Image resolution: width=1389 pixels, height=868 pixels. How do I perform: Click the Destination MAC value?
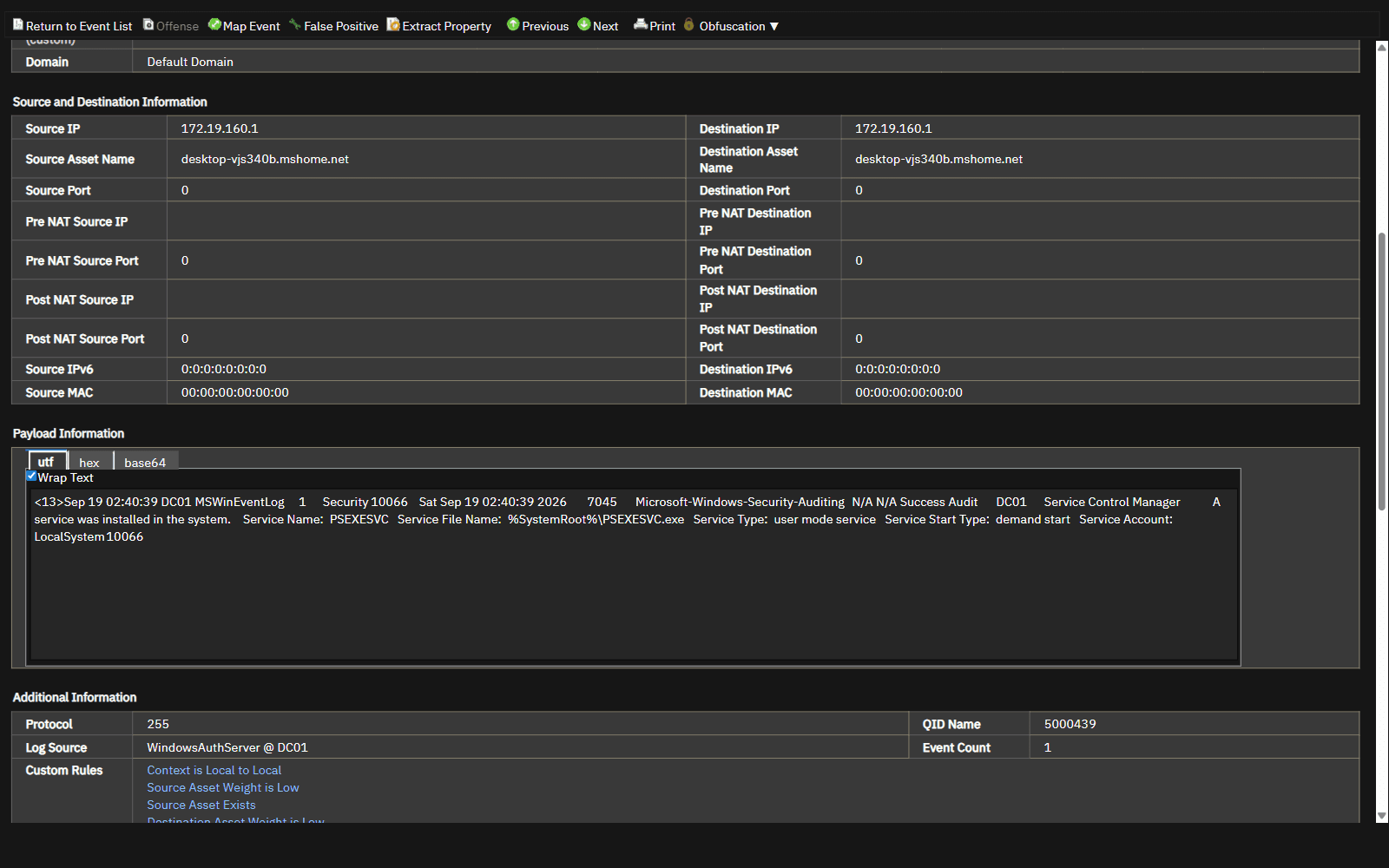909,392
